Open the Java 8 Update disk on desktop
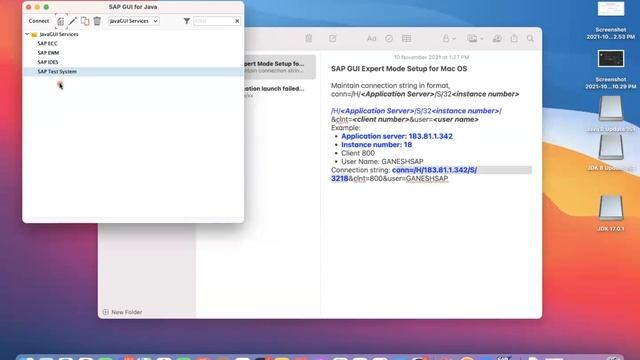 coord(611,114)
